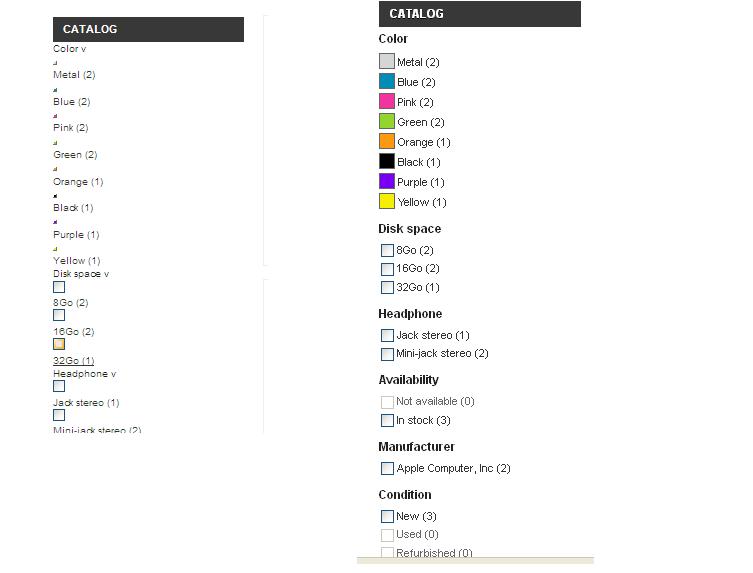This screenshot has height=573, width=753.
Task: Open the underlined 32Go (1) link
Action: click(x=73, y=361)
